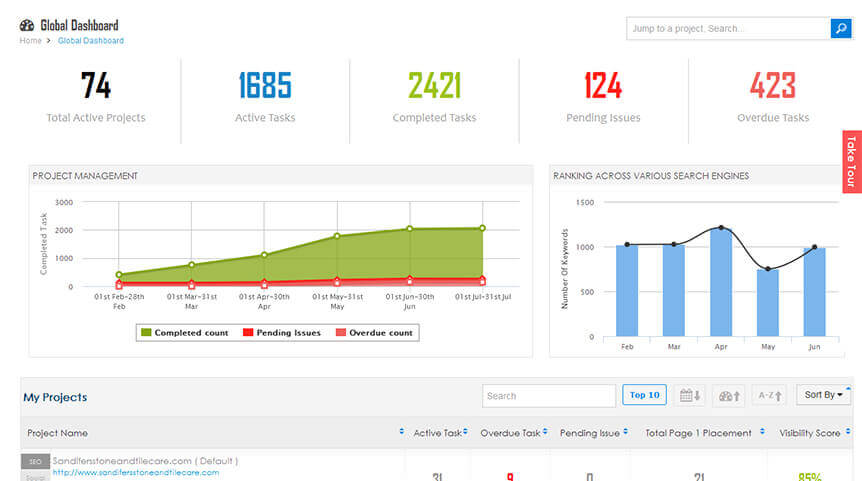Image resolution: width=862 pixels, height=481 pixels.
Task: Click sort arrows beside Pending Issue column
Action: [x=627, y=433]
